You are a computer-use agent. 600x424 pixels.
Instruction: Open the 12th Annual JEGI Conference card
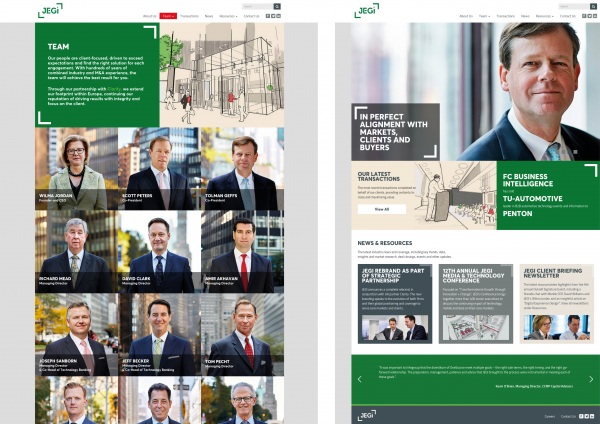(x=476, y=304)
